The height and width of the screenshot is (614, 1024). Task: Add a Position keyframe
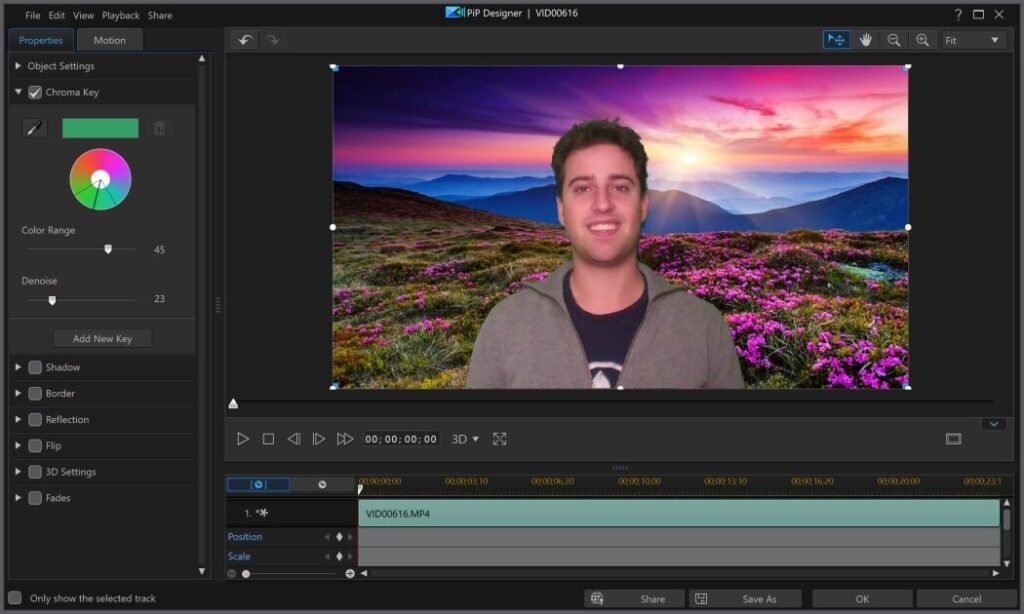pyautogui.click(x=339, y=537)
